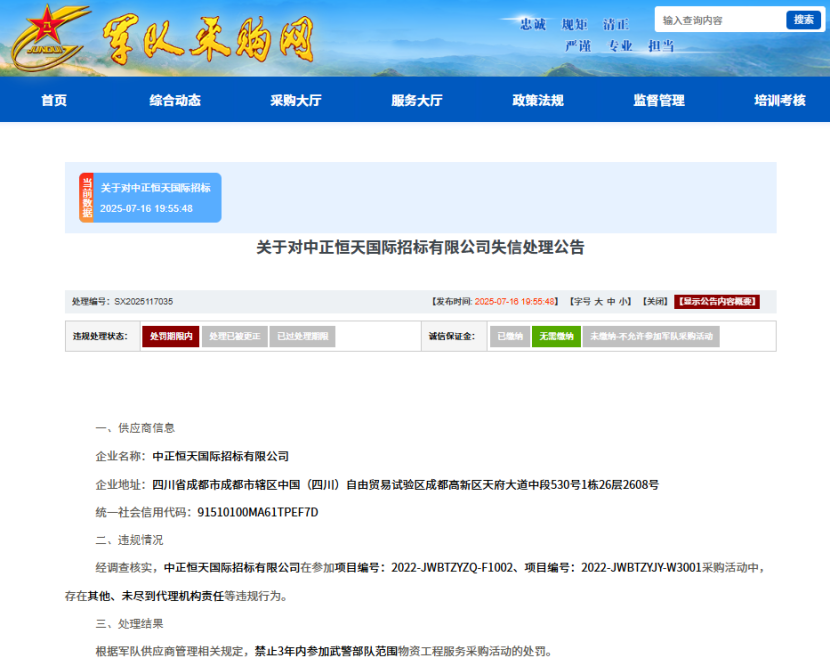Click the 搜索 search button
Screen dimensions: 830x666
tap(803, 20)
